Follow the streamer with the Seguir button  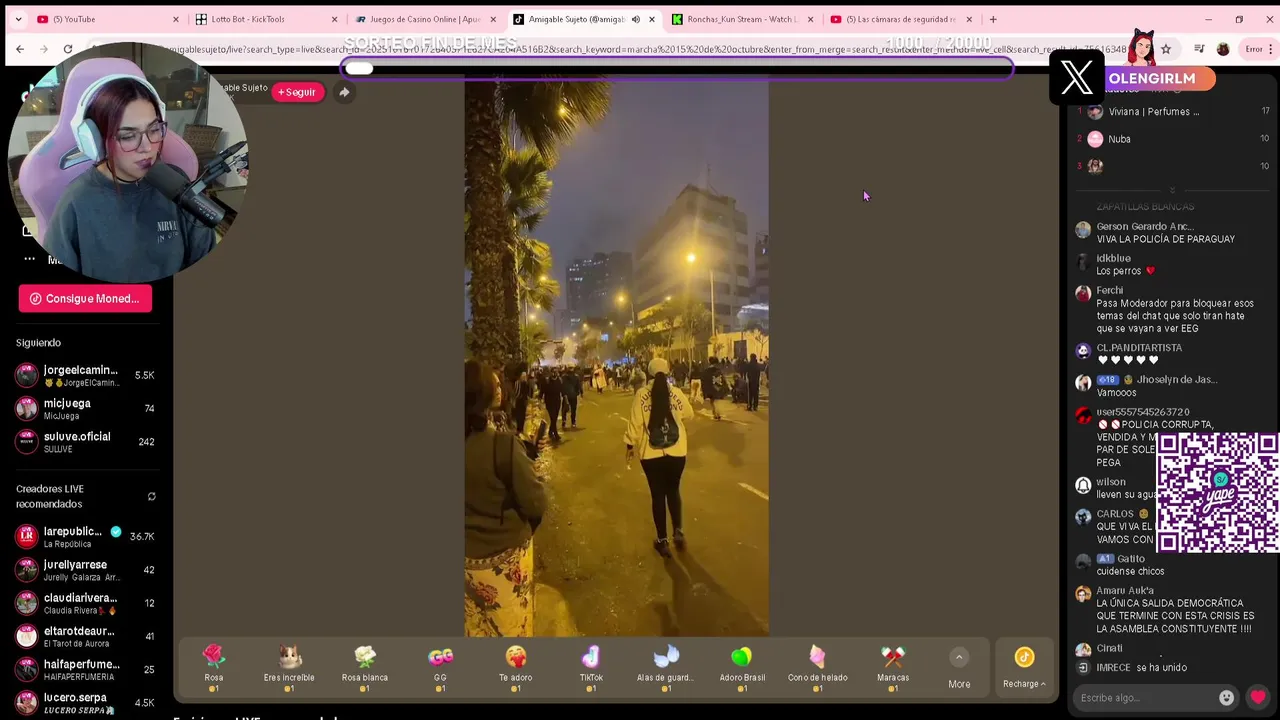click(x=297, y=92)
